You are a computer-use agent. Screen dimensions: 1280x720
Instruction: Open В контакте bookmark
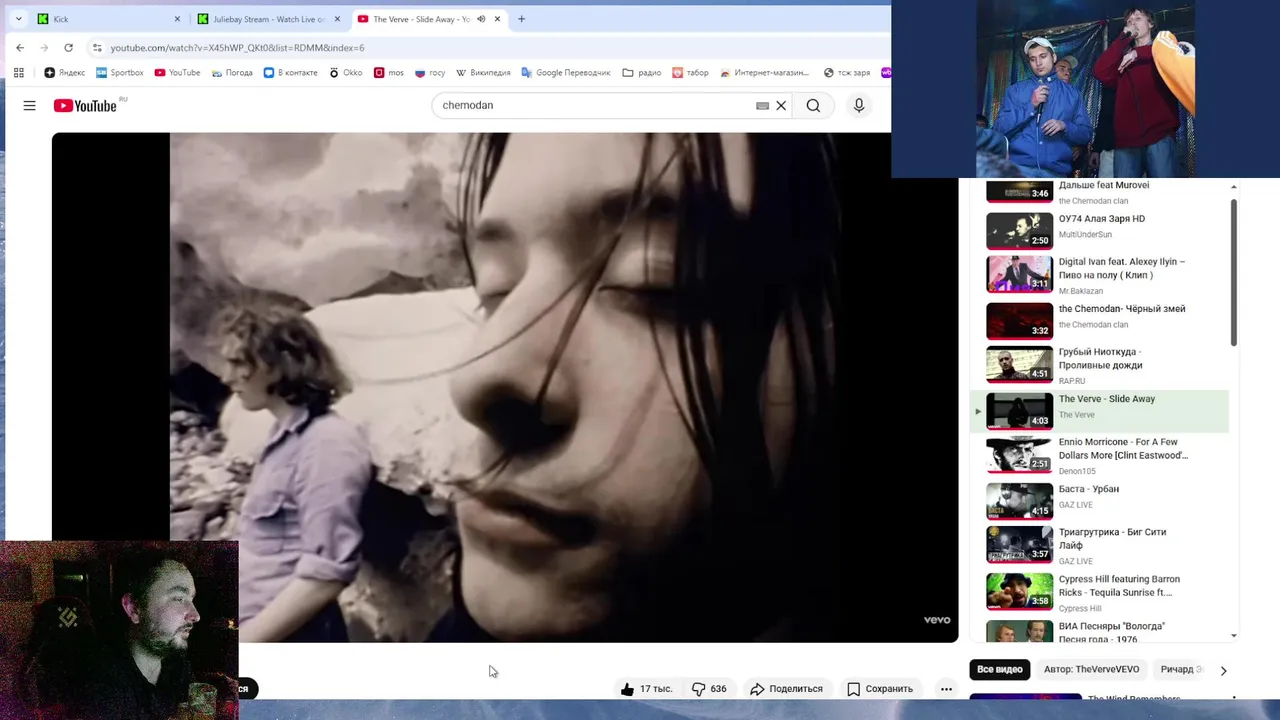click(x=290, y=72)
